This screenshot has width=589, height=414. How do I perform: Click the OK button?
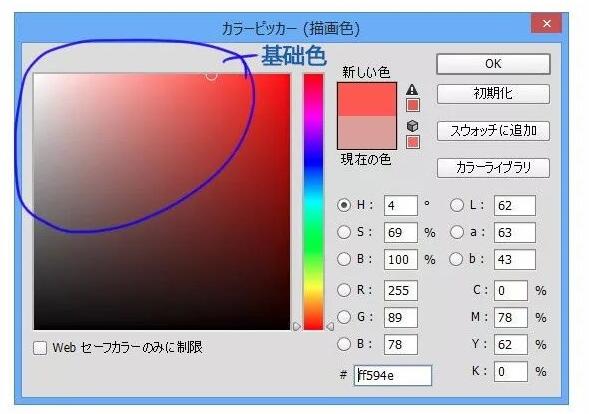pyautogui.click(x=493, y=64)
